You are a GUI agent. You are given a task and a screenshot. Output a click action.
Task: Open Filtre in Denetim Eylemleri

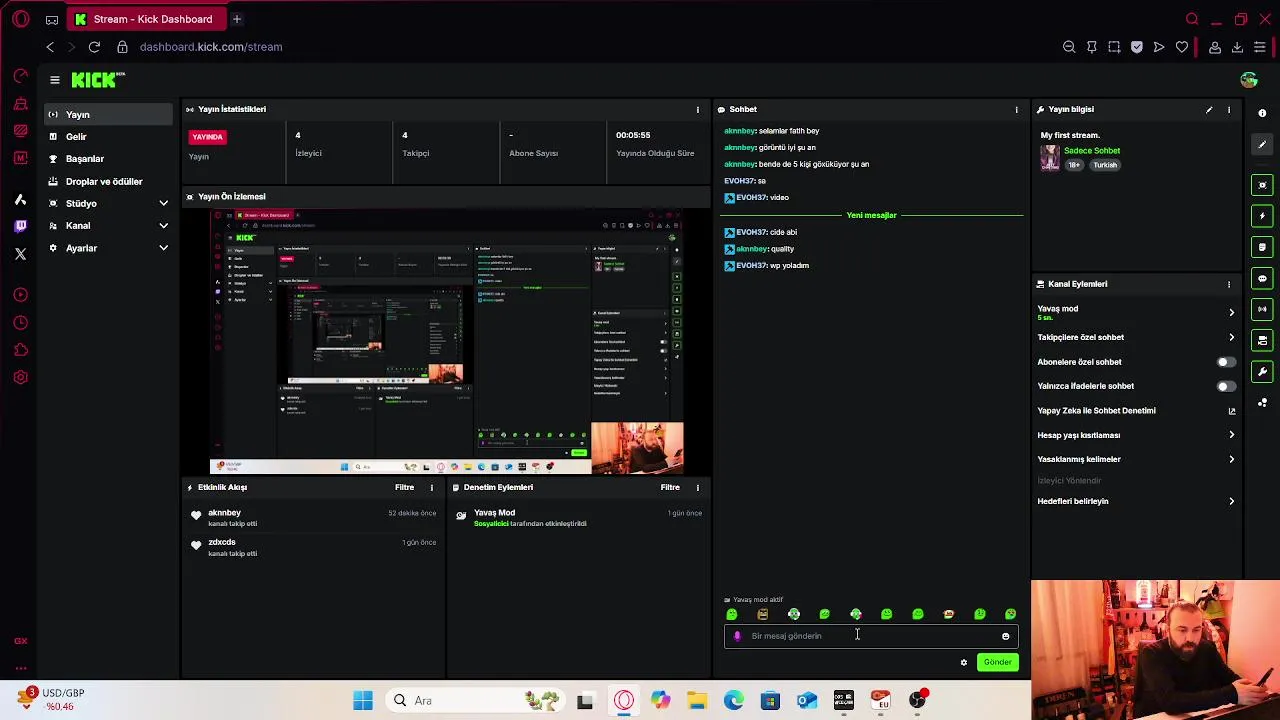coord(670,487)
